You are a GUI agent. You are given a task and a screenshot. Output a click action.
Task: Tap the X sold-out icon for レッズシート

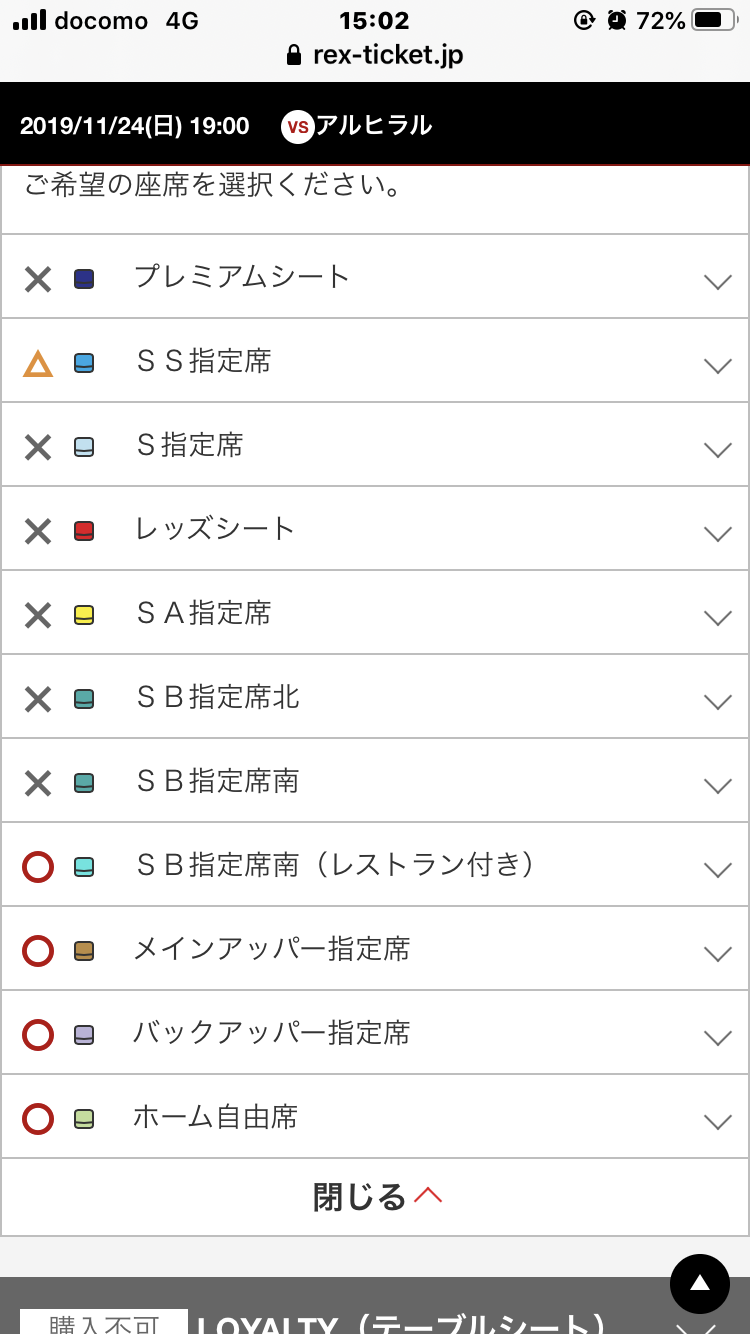(x=38, y=531)
